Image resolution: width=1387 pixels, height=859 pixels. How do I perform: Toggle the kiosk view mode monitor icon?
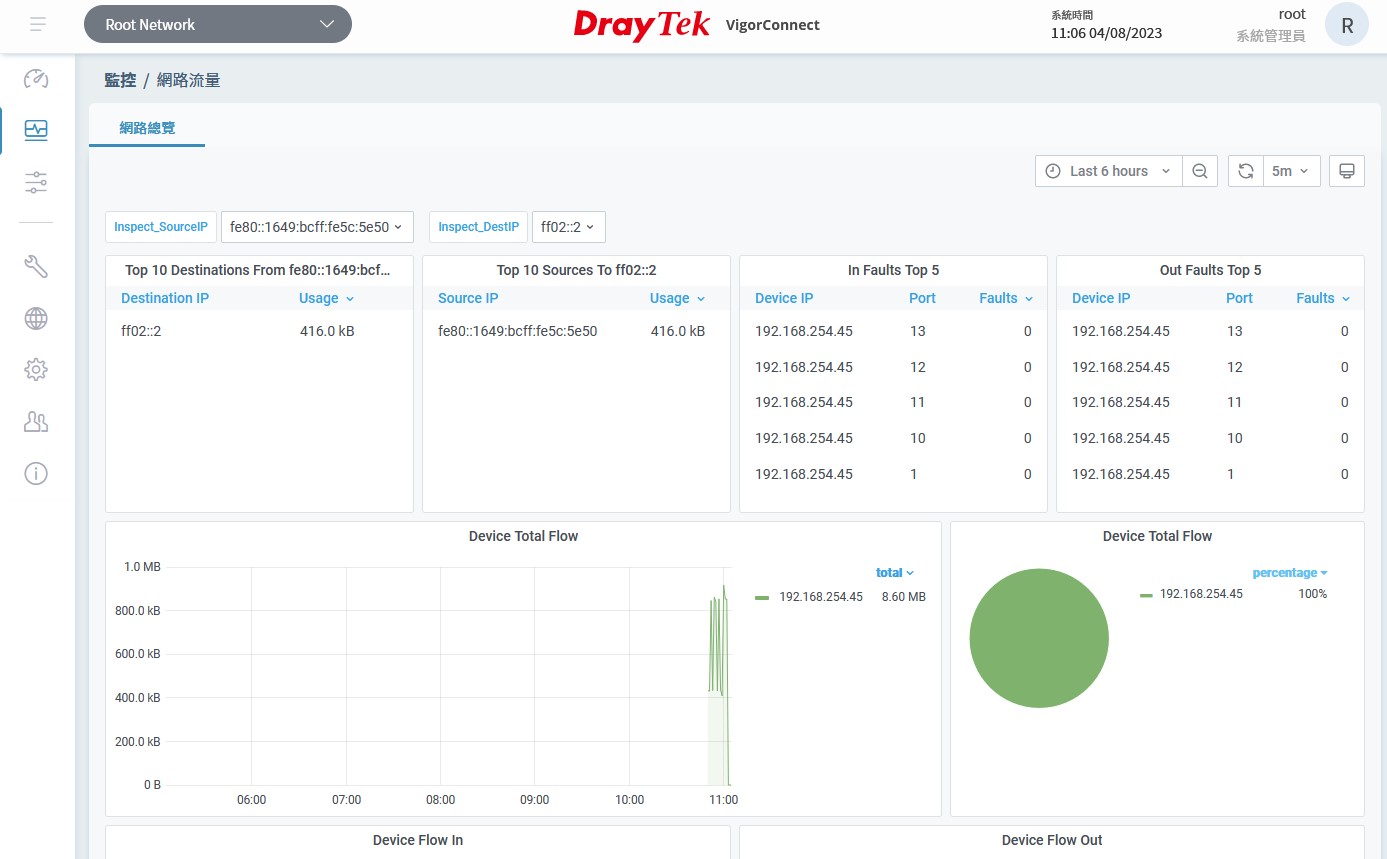click(1347, 171)
